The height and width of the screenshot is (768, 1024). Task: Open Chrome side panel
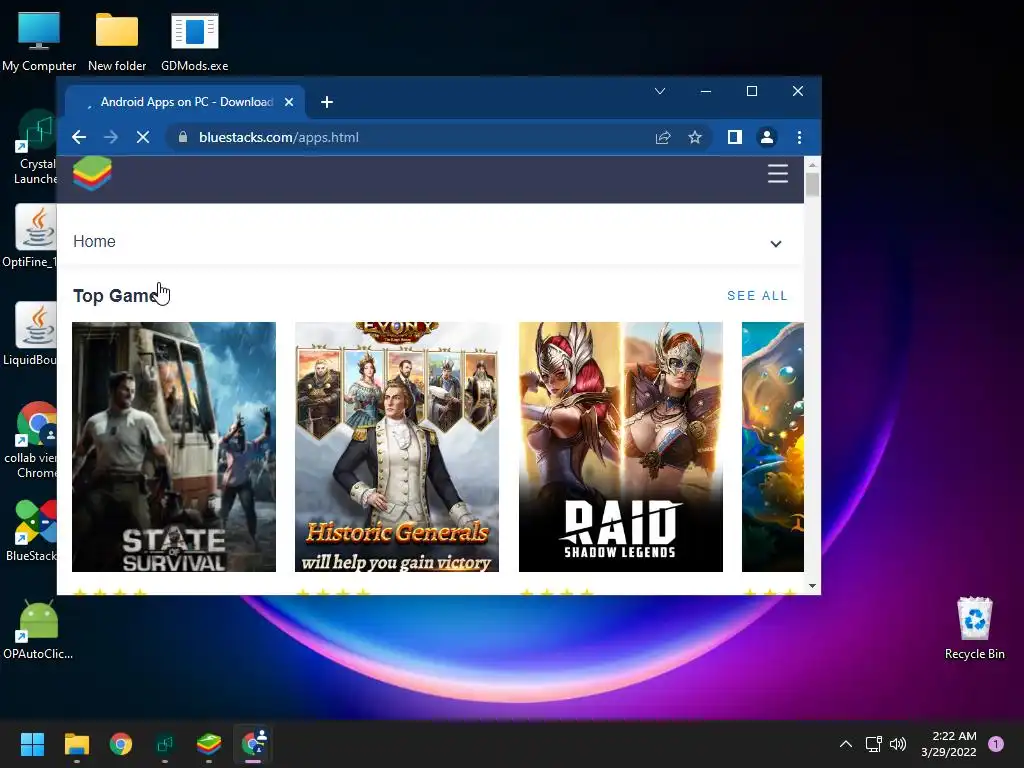point(735,137)
